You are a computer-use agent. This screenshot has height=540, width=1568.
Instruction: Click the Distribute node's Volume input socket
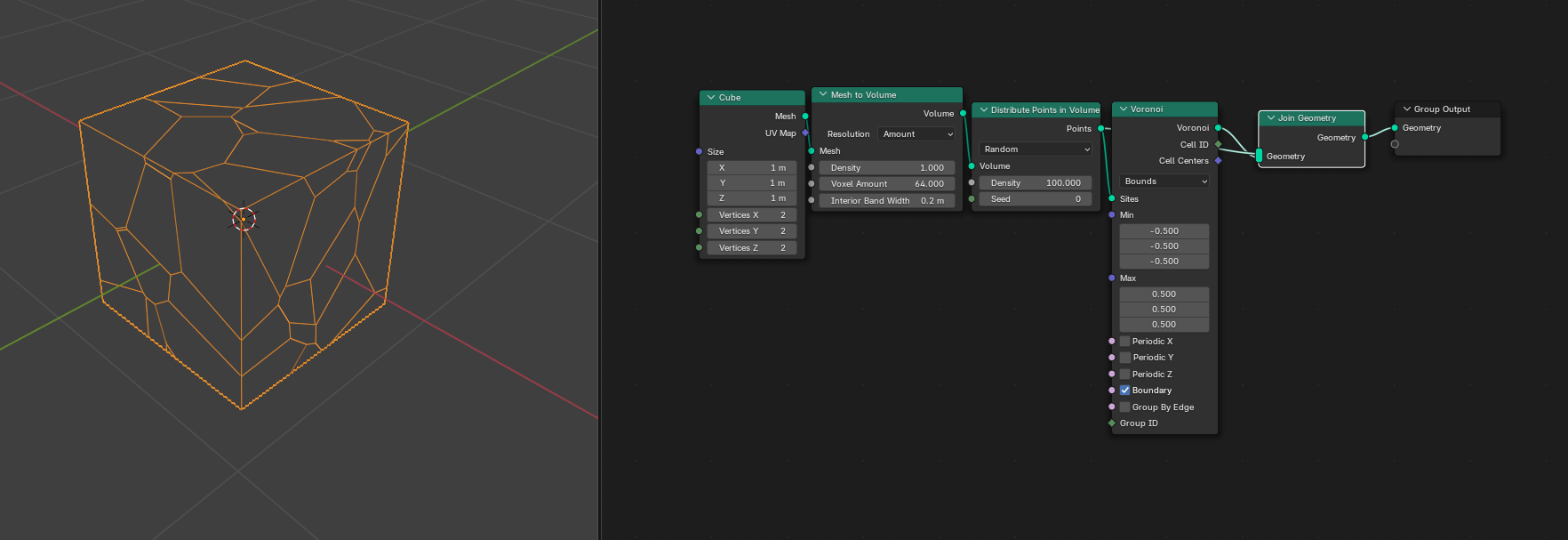tap(972, 166)
